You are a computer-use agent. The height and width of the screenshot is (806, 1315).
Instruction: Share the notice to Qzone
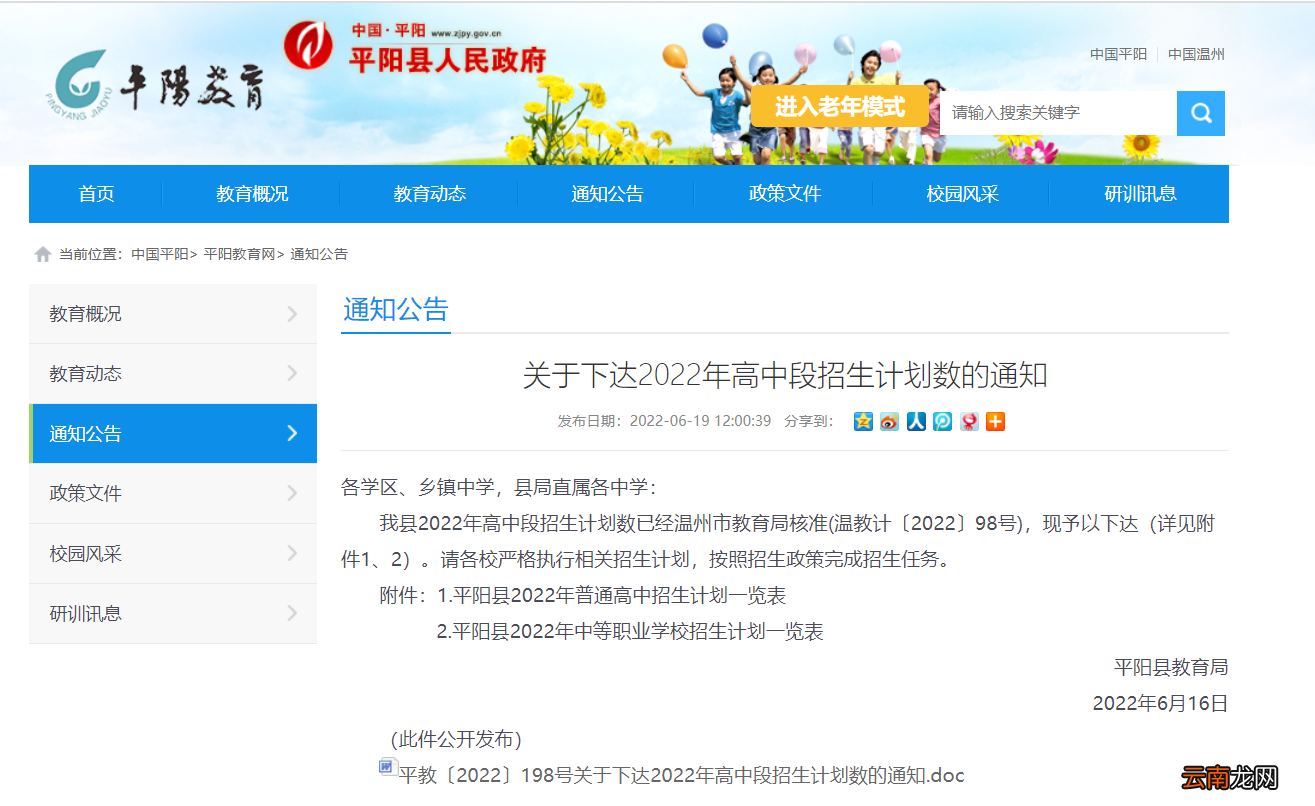click(862, 422)
